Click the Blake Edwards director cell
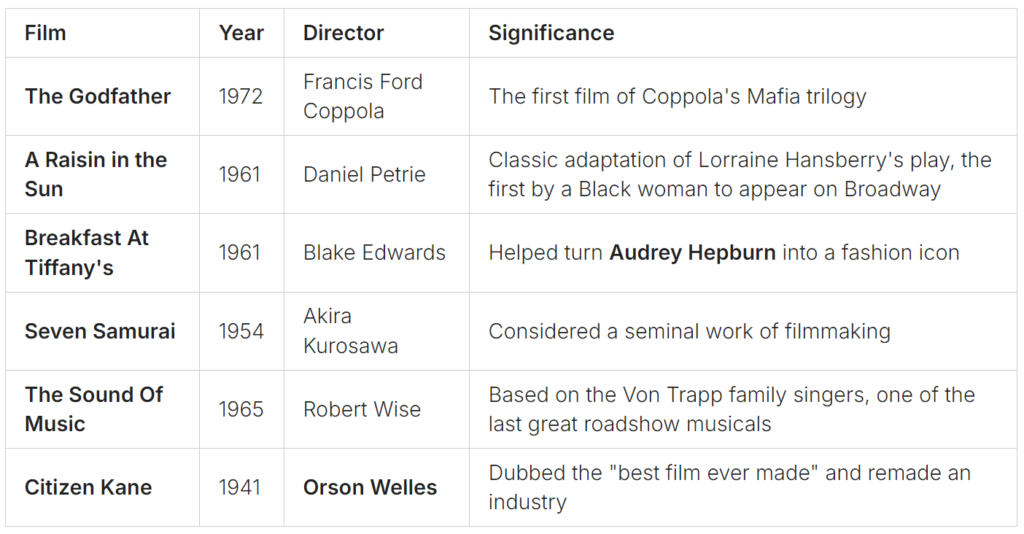 374,253
